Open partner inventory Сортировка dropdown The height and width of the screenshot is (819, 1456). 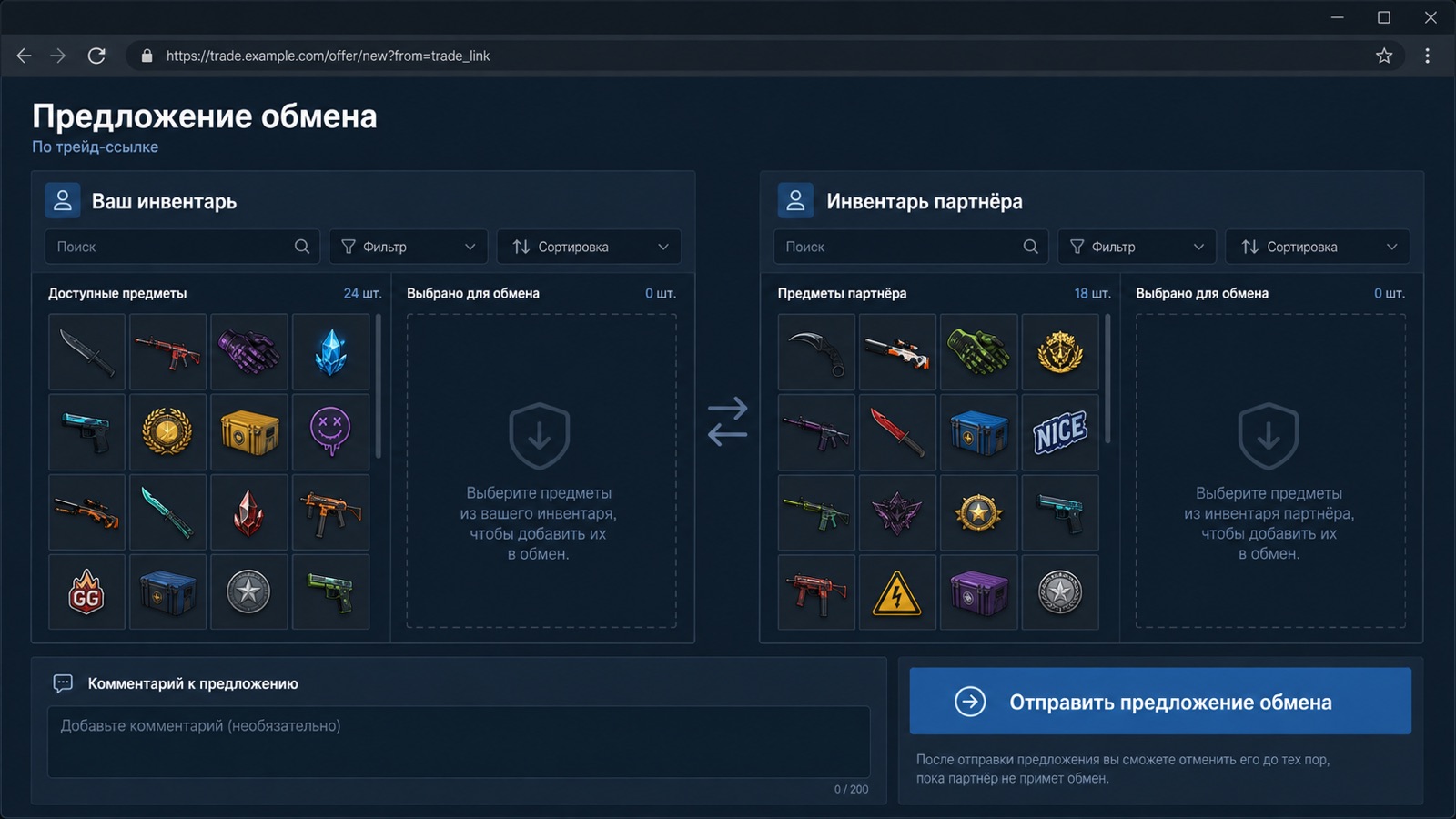pos(1318,247)
